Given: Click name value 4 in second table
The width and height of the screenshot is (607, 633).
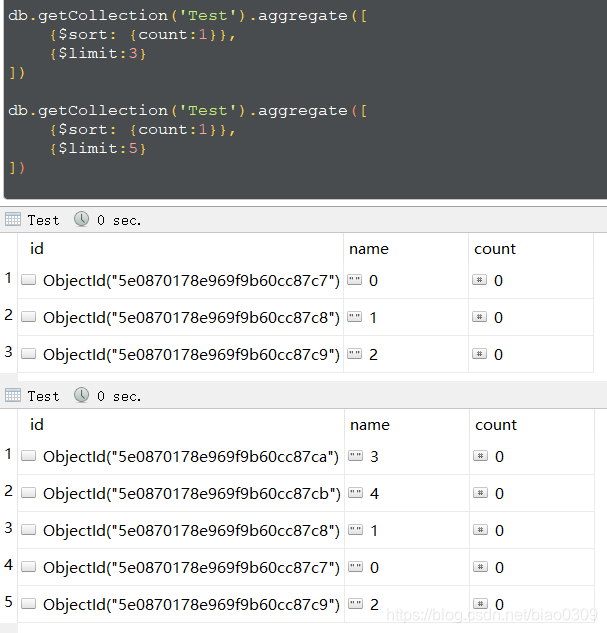Looking at the screenshot, I should [x=374, y=494].
